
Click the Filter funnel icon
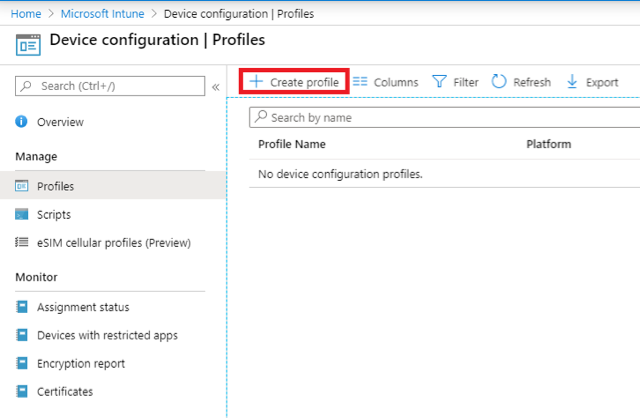click(x=439, y=82)
